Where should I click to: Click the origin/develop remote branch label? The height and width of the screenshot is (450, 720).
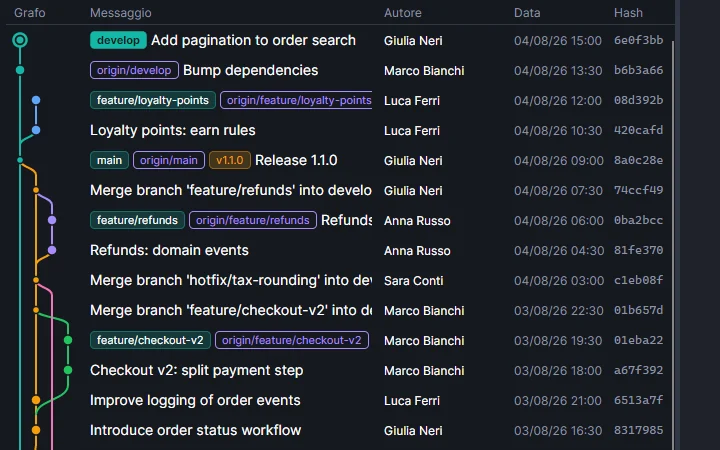(134, 70)
